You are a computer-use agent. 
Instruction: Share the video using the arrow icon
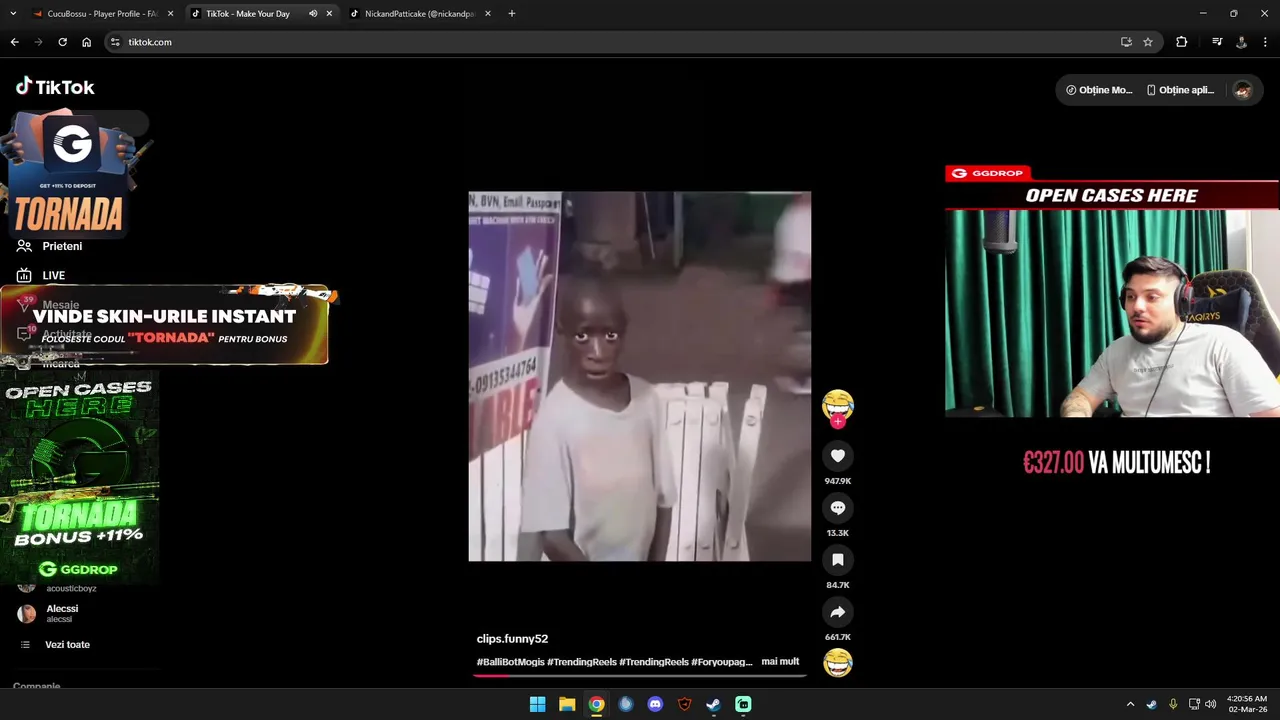pos(838,612)
